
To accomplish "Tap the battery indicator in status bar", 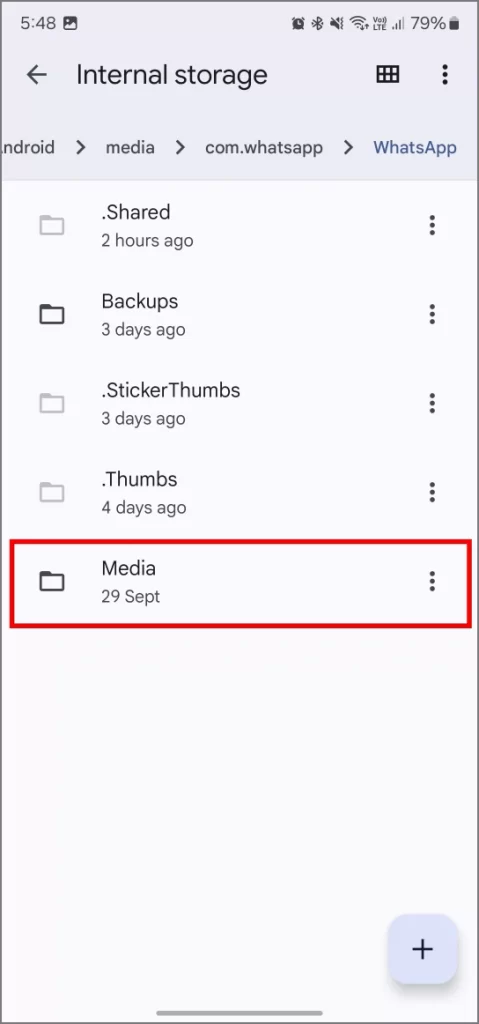I will click(454, 24).
